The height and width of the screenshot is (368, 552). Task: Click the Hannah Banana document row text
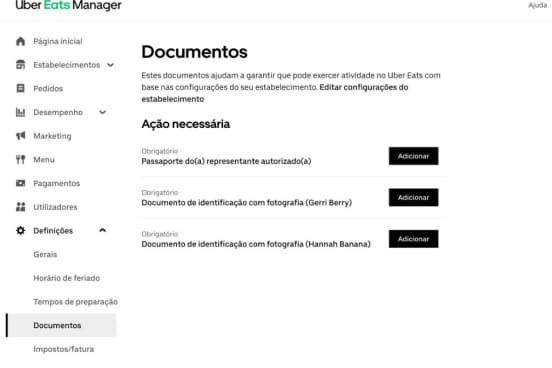click(x=256, y=244)
